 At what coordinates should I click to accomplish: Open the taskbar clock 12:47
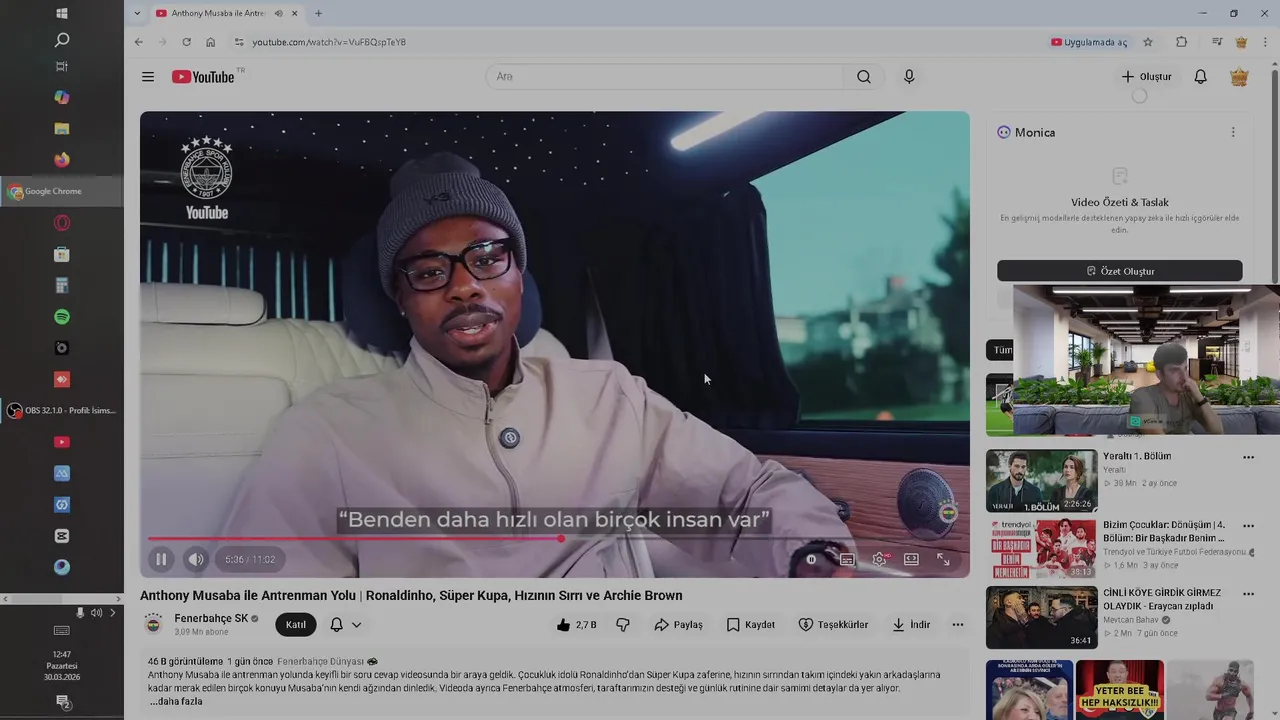point(62,665)
